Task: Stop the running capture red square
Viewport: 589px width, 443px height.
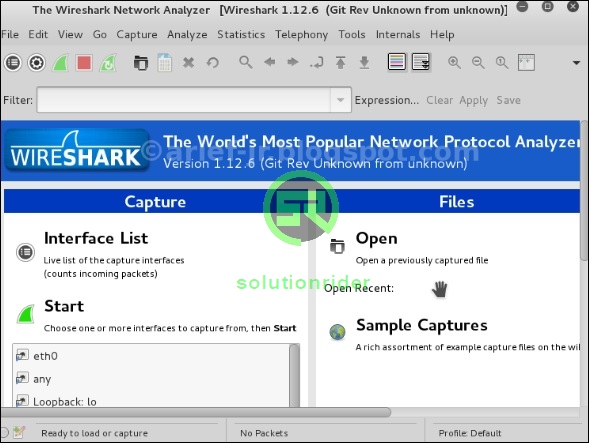Action: [x=84, y=62]
